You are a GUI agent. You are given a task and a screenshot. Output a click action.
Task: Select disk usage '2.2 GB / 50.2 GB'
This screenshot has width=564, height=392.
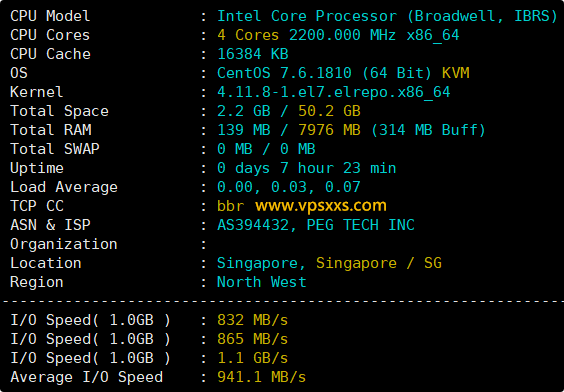click(288, 111)
